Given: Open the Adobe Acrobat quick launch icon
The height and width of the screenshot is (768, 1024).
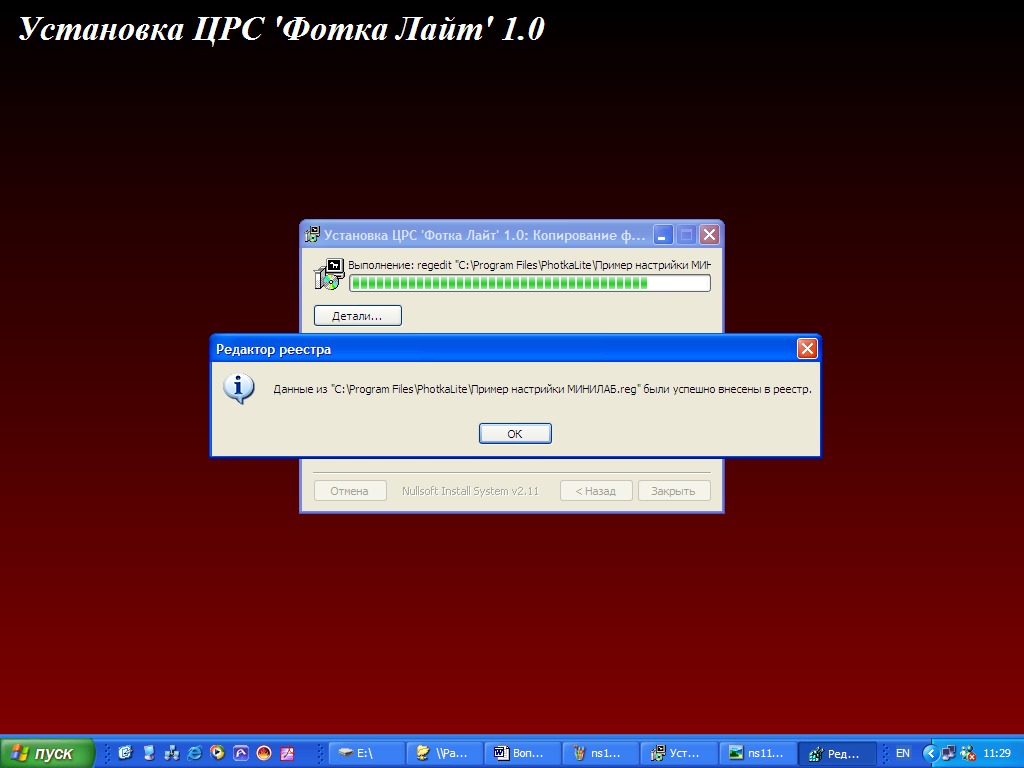Looking at the screenshot, I should tap(287, 753).
